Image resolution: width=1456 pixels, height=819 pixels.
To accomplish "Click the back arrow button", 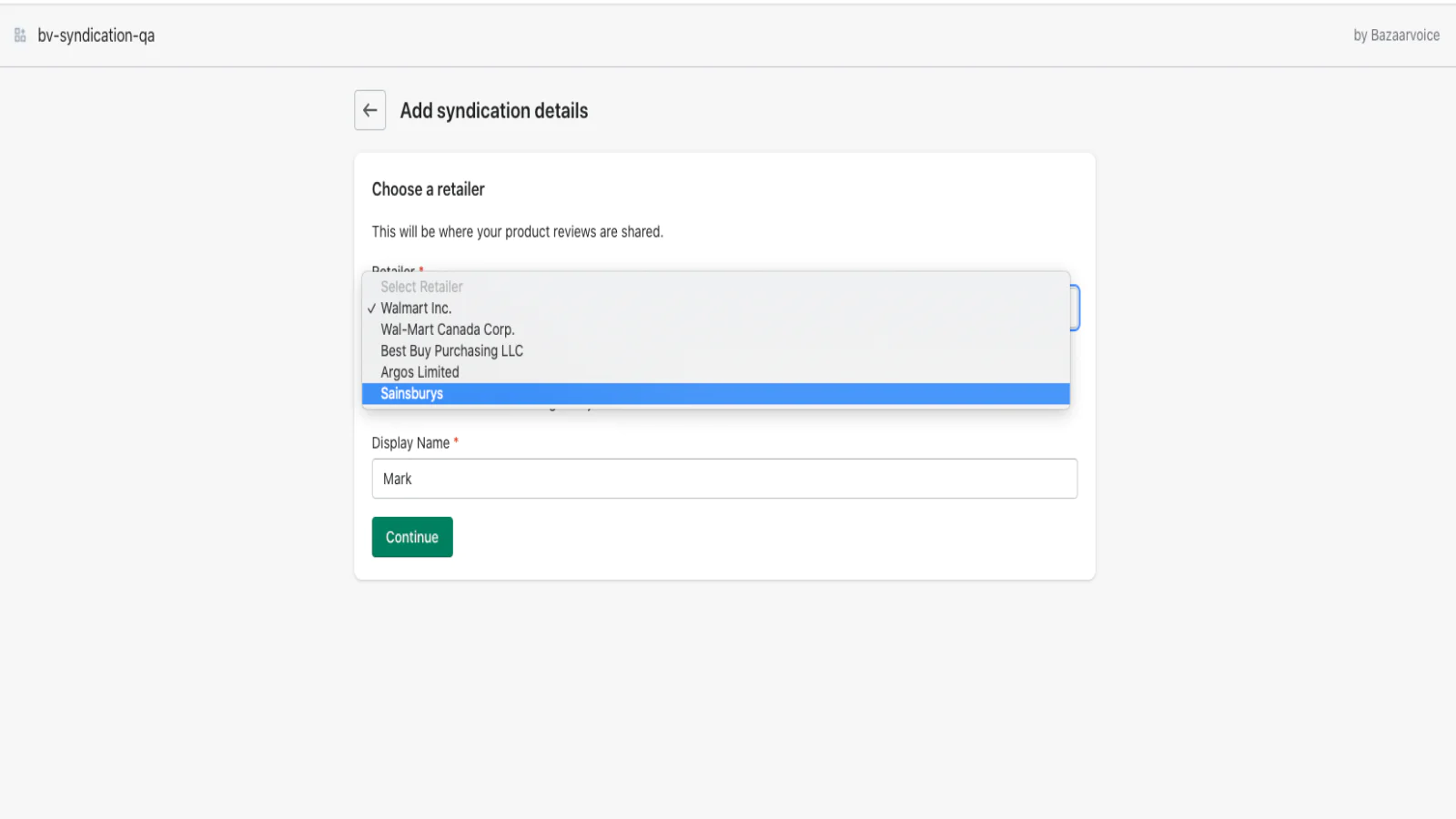I will click(369, 110).
